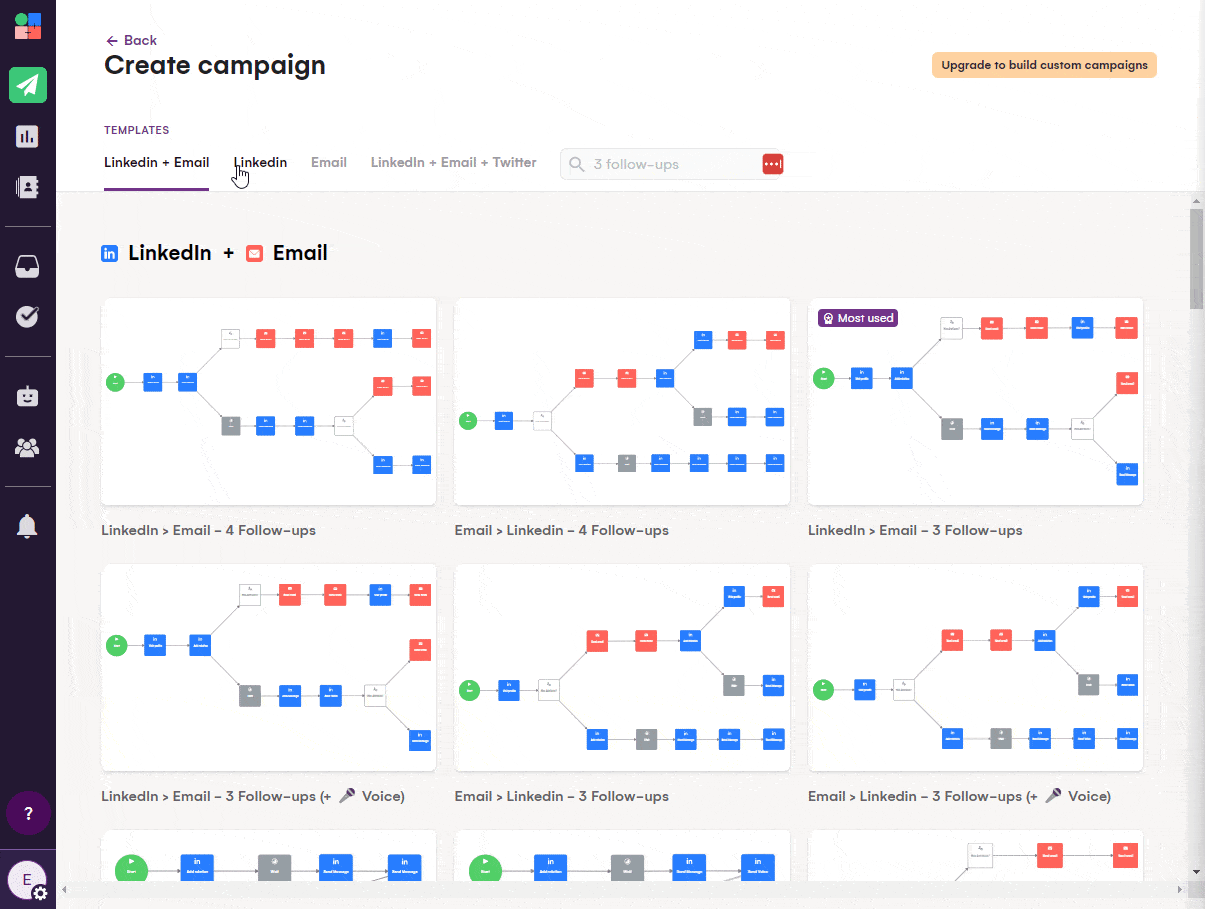The height and width of the screenshot is (909, 1205).
Task: Click the TEMPLATES label
Action: coord(137,130)
